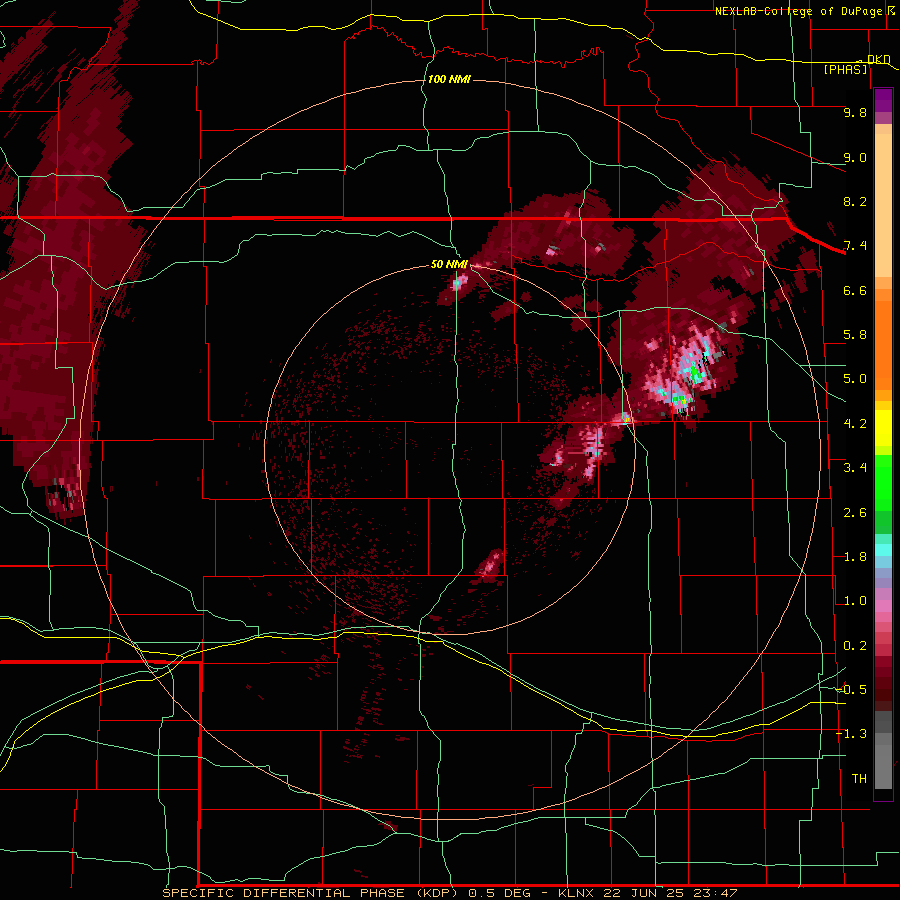Viewport: 900px width, 900px height.
Task: Click the 'SPECIFIC DIFFERENTIAL PHASE (KDP)' caption text
Action: (x=310, y=893)
